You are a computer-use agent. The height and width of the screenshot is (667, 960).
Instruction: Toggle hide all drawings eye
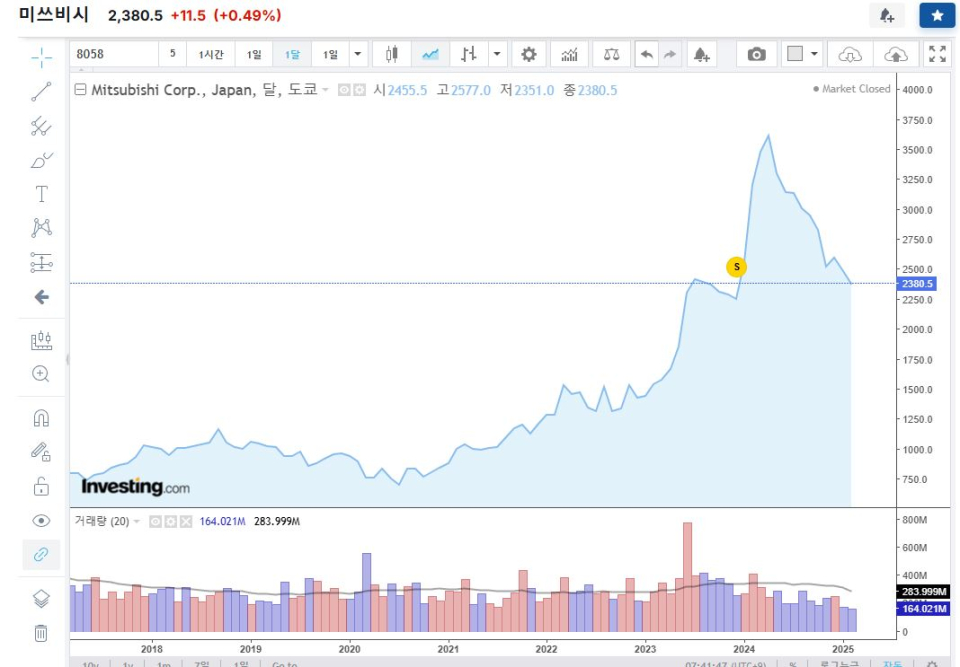pos(41,521)
